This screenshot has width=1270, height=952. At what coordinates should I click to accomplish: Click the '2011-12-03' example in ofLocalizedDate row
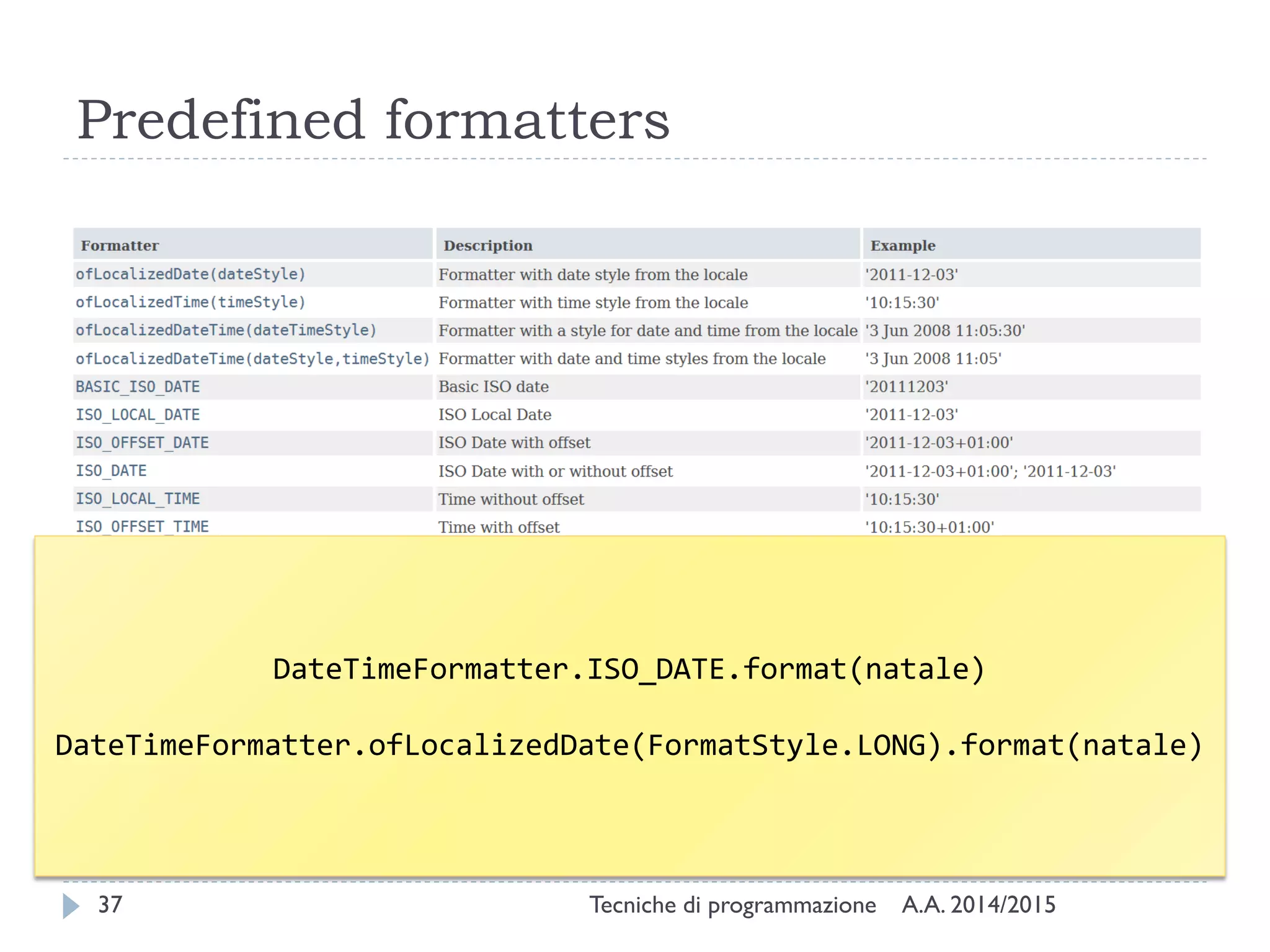pyautogui.click(x=912, y=275)
